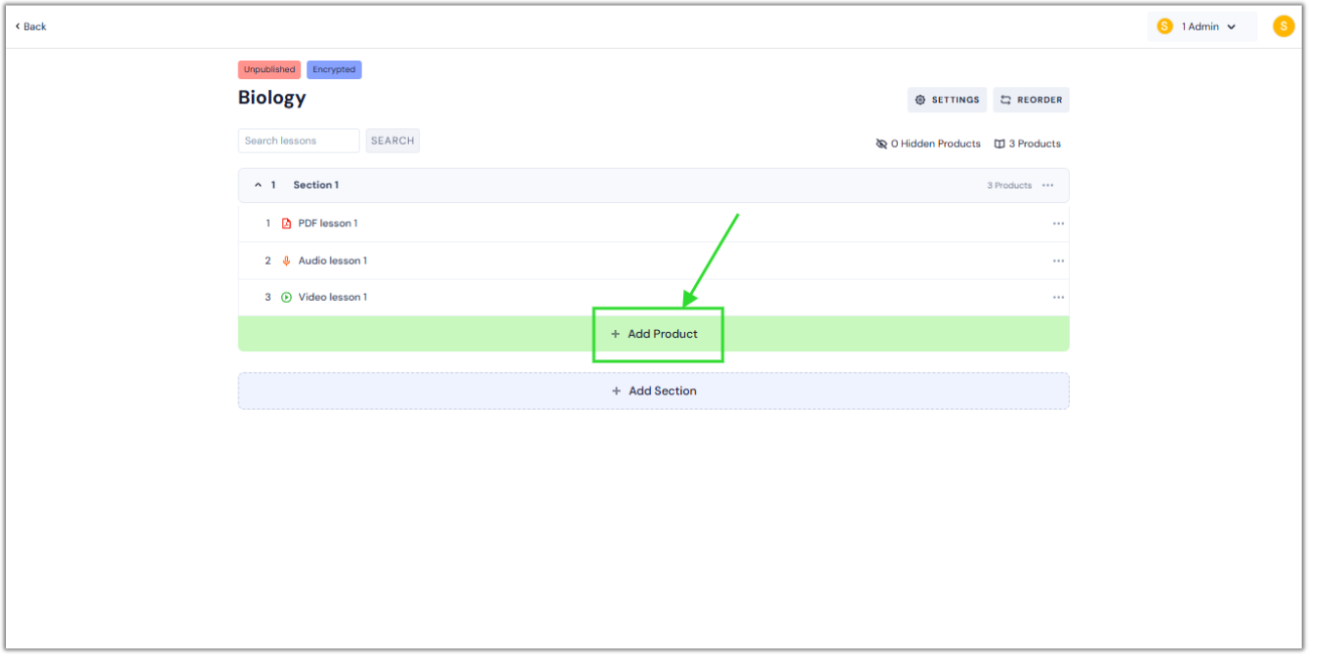Select the Settings gear icon
The width and height of the screenshot is (1318, 654).
coord(920,100)
